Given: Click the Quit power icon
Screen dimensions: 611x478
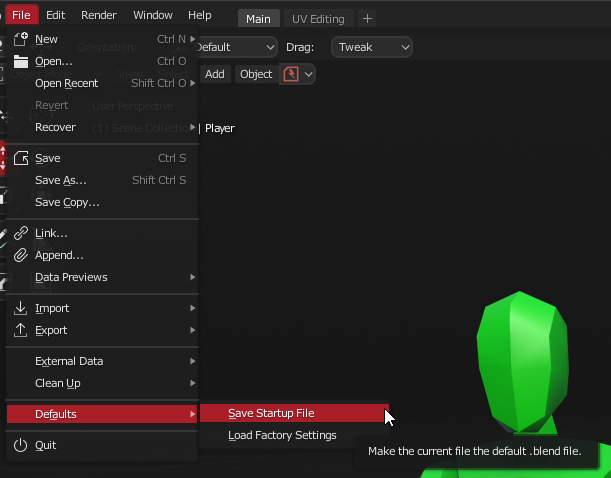Looking at the screenshot, I should 21,445.
